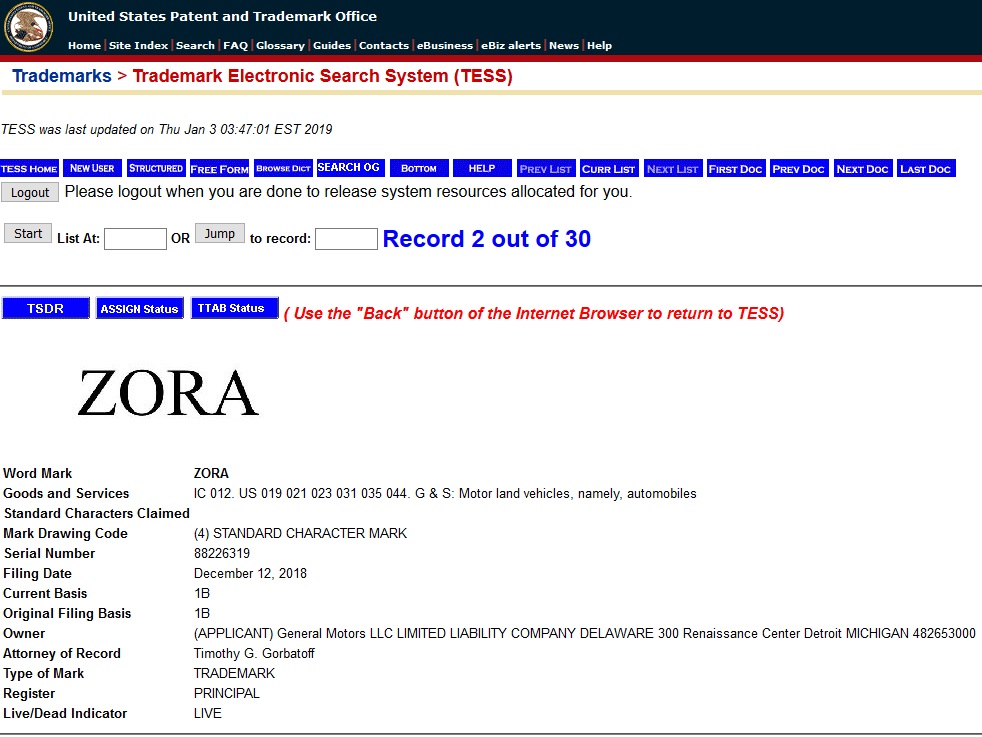Viewport: 982px width, 737px height.
Task: Open the TESS Home button
Action: tap(29, 169)
